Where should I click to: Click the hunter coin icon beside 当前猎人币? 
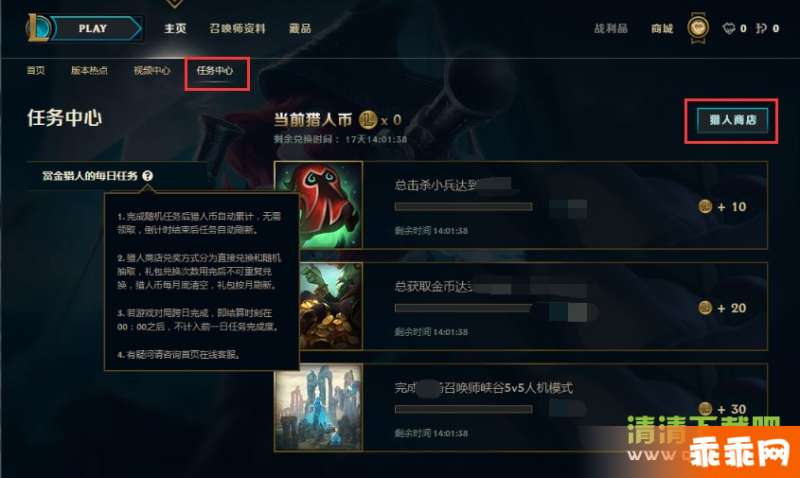coord(367,120)
